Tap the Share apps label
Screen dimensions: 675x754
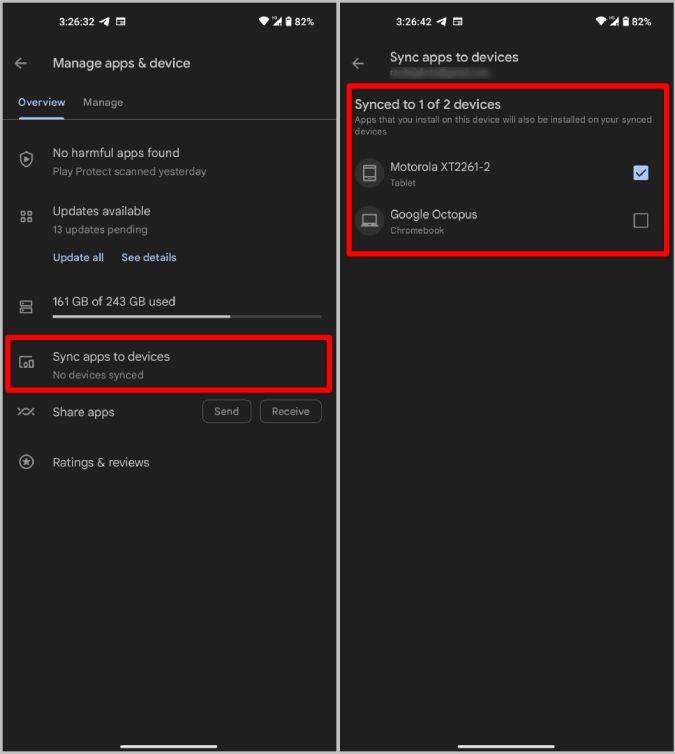(84, 412)
